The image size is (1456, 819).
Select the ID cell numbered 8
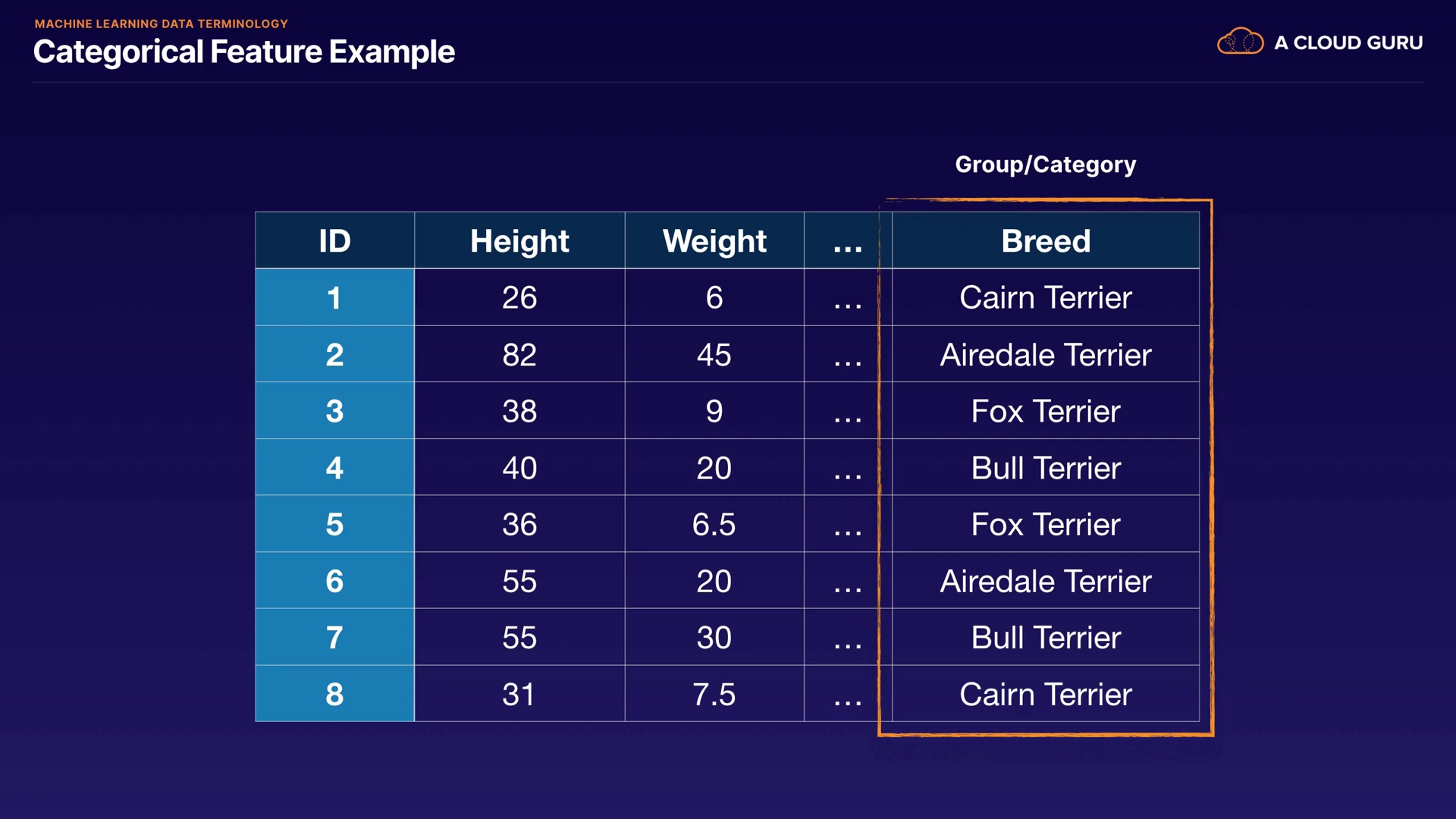pyautogui.click(x=334, y=694)
